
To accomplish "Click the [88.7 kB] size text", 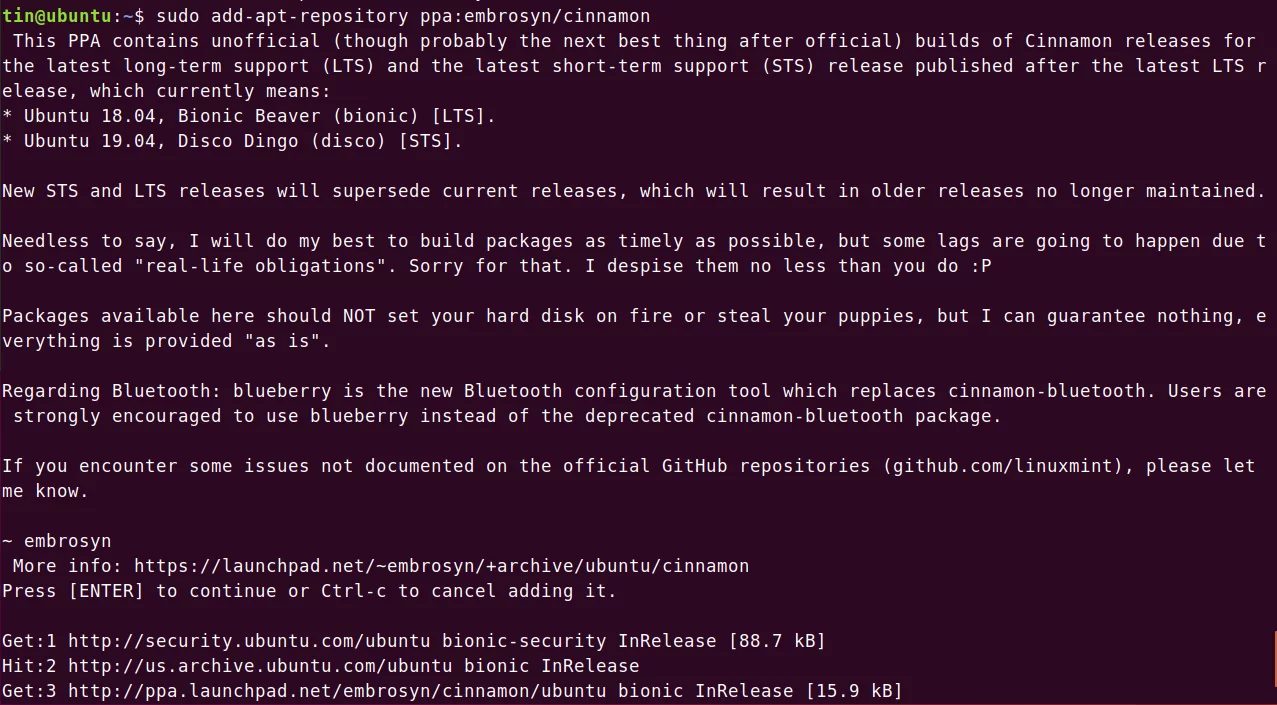I will click(777, 641).
